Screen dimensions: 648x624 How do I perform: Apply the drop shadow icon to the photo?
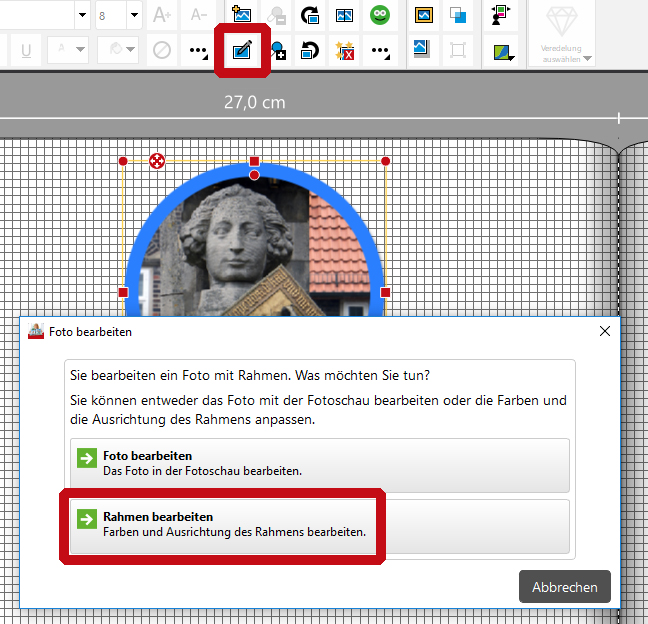423,50
